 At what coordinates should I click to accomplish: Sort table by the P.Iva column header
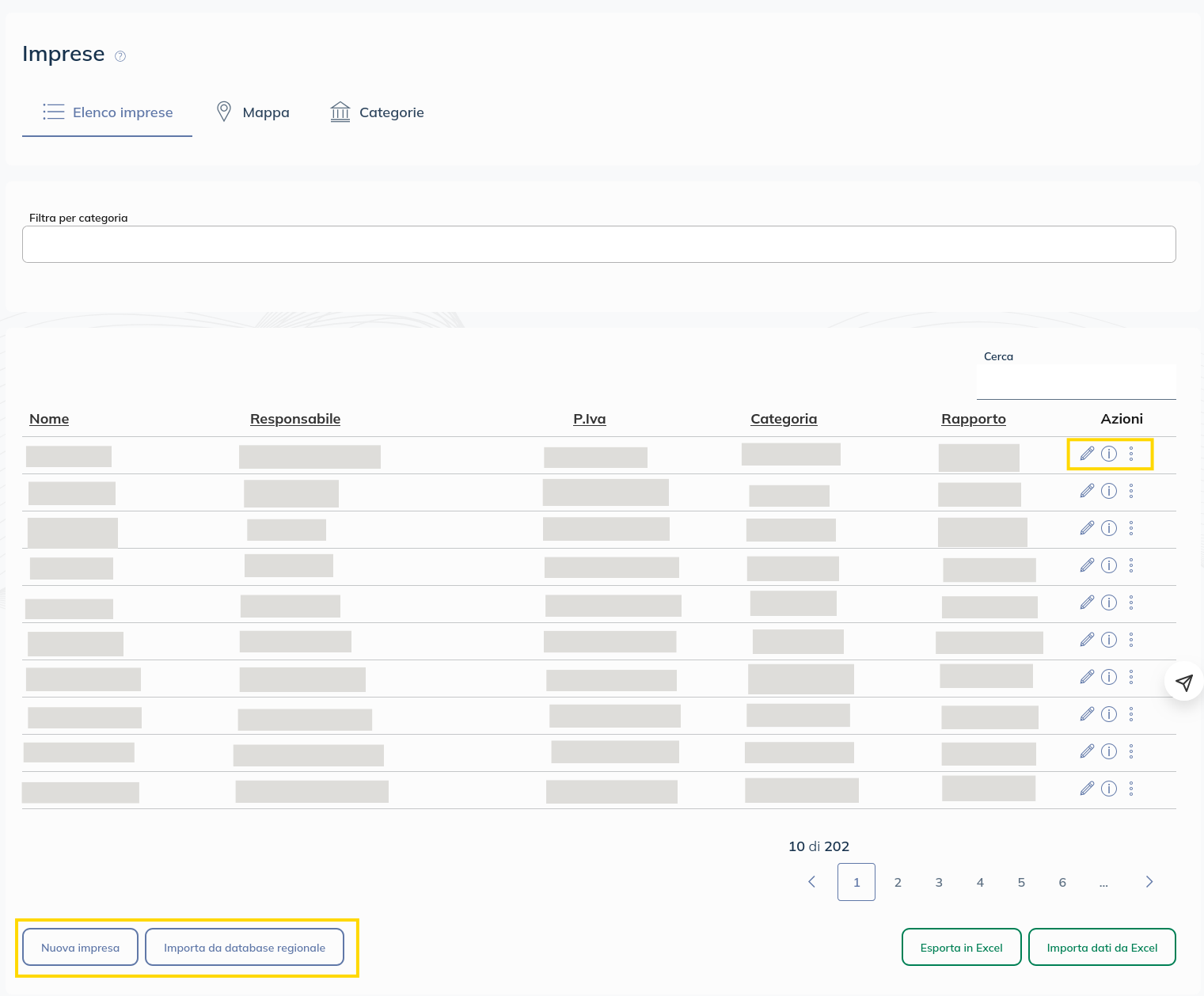(x=589, y=419)
